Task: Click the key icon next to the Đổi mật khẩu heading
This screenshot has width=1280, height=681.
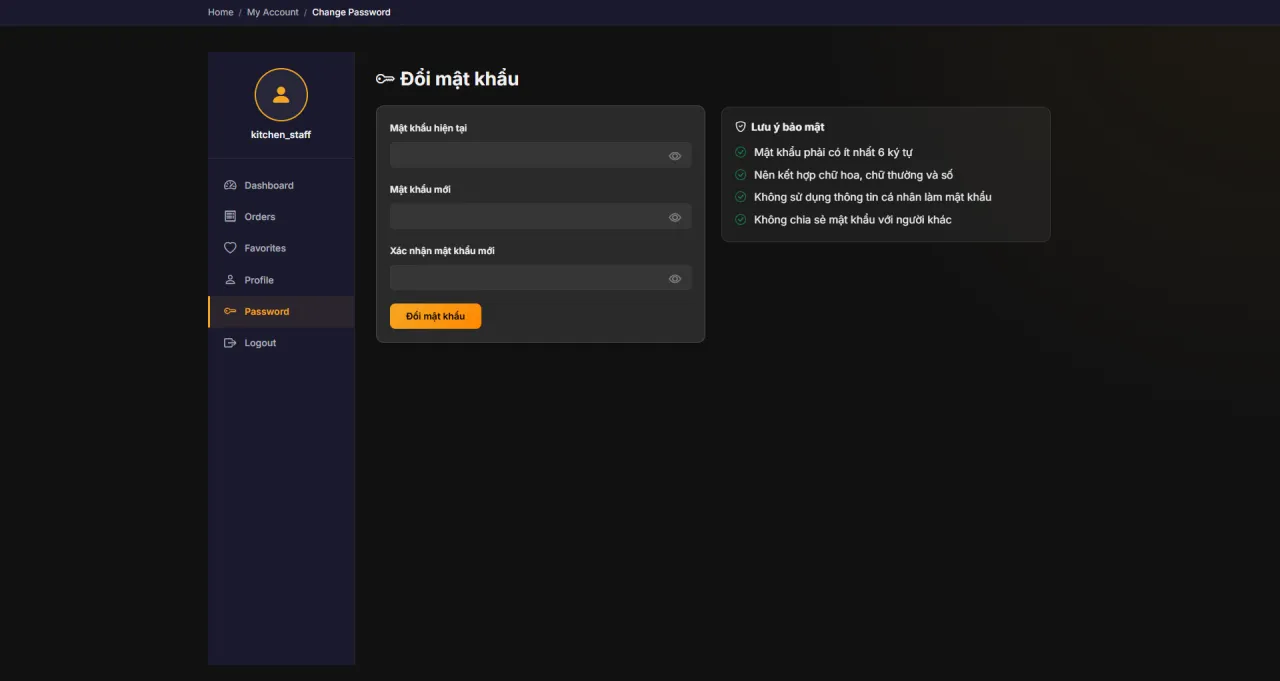Action: pos(385,79)
